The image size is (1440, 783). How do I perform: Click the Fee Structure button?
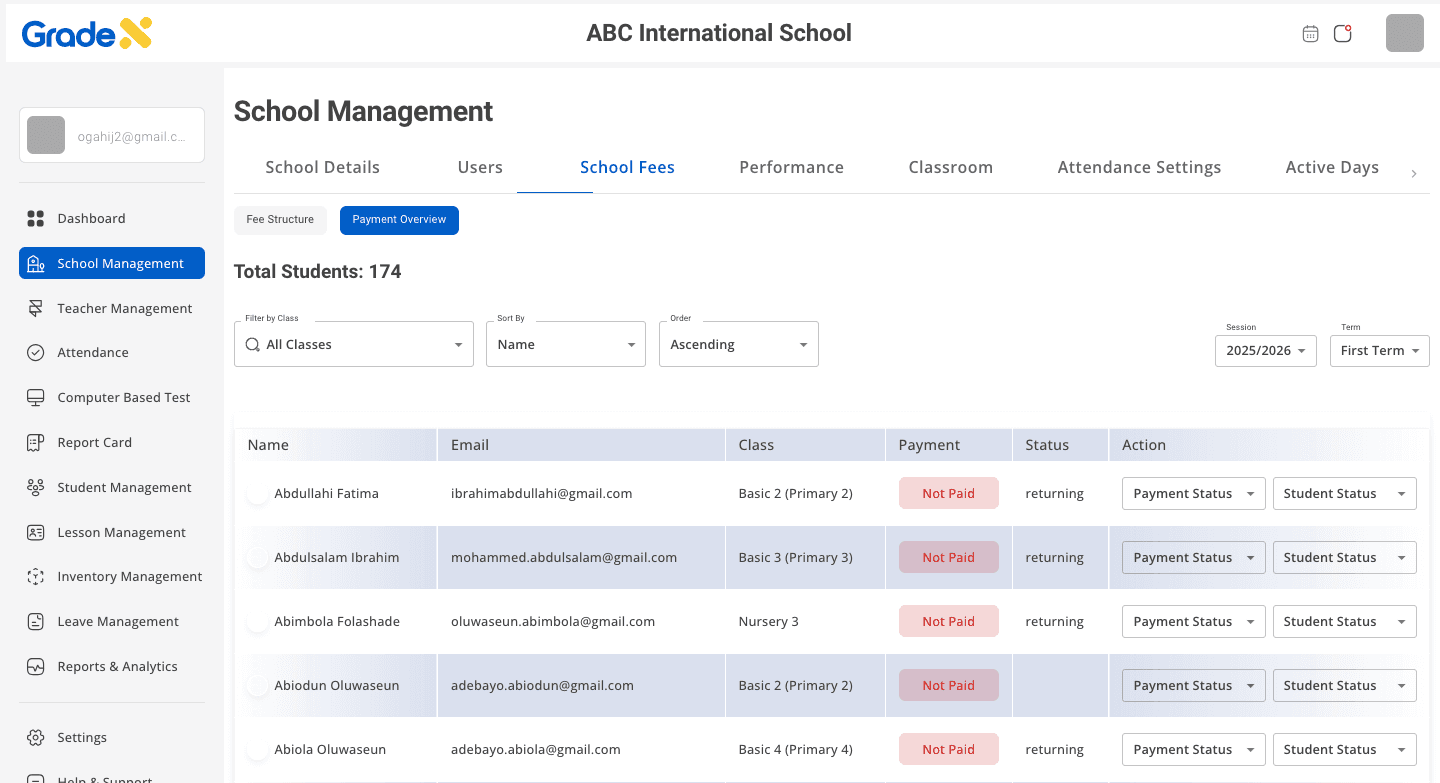280,220
